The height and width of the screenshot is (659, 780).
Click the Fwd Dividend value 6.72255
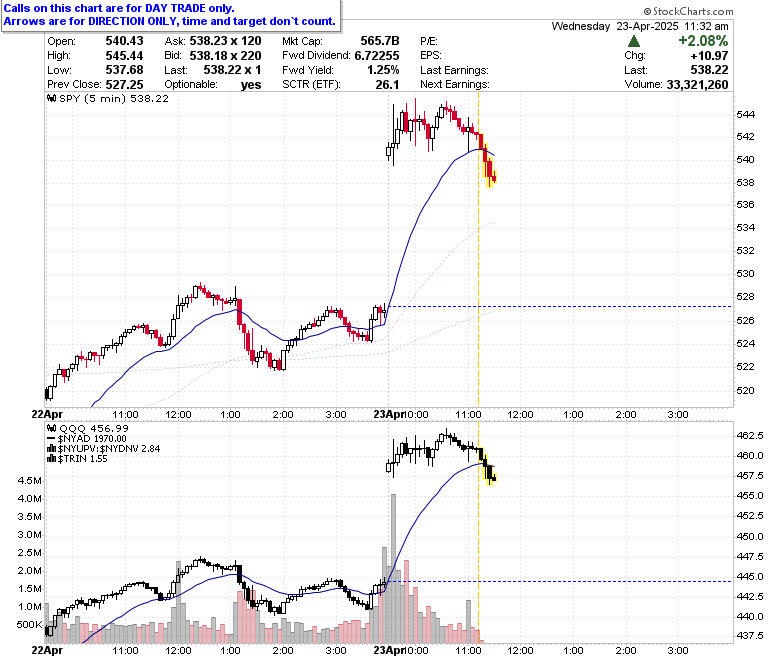[x=377, y=56]
